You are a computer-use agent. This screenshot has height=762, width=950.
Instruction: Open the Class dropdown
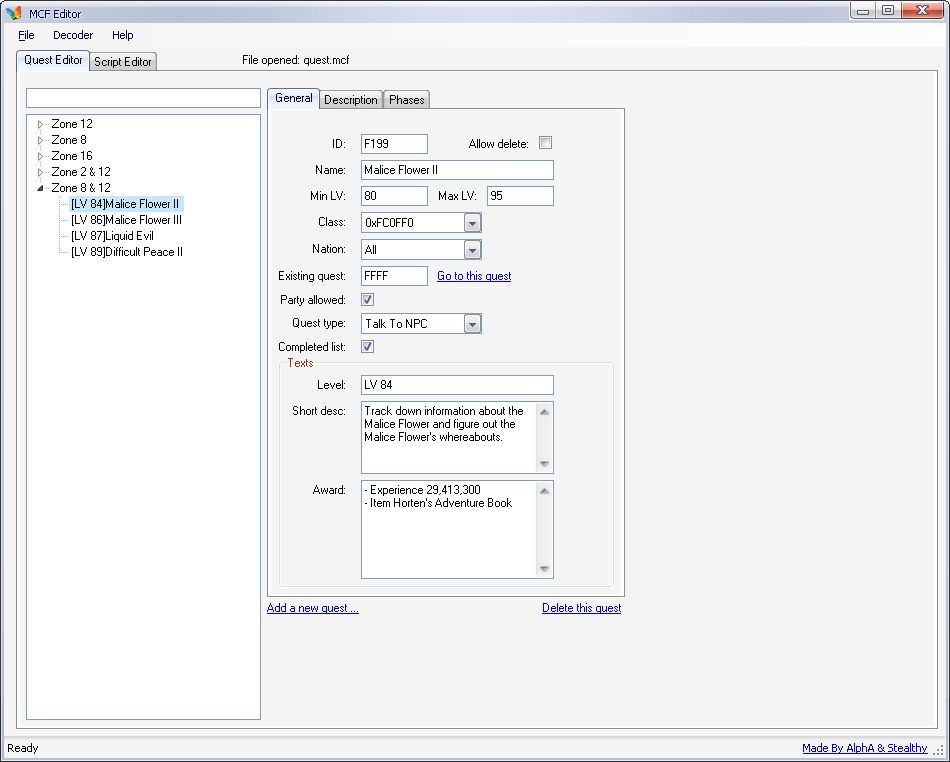click(x=472, y=223)
